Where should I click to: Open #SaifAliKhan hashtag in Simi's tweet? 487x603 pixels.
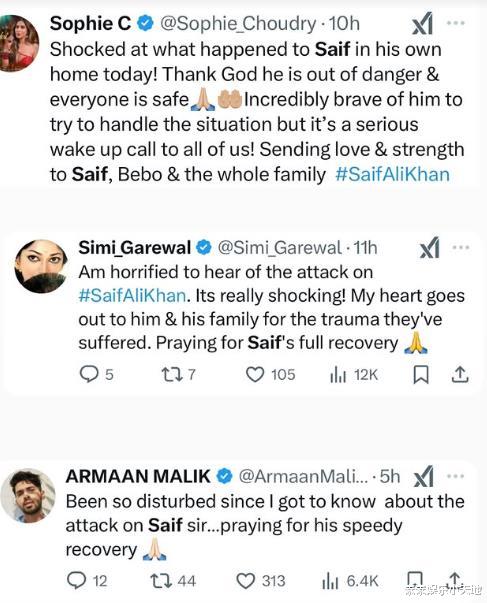coord(132,296)
